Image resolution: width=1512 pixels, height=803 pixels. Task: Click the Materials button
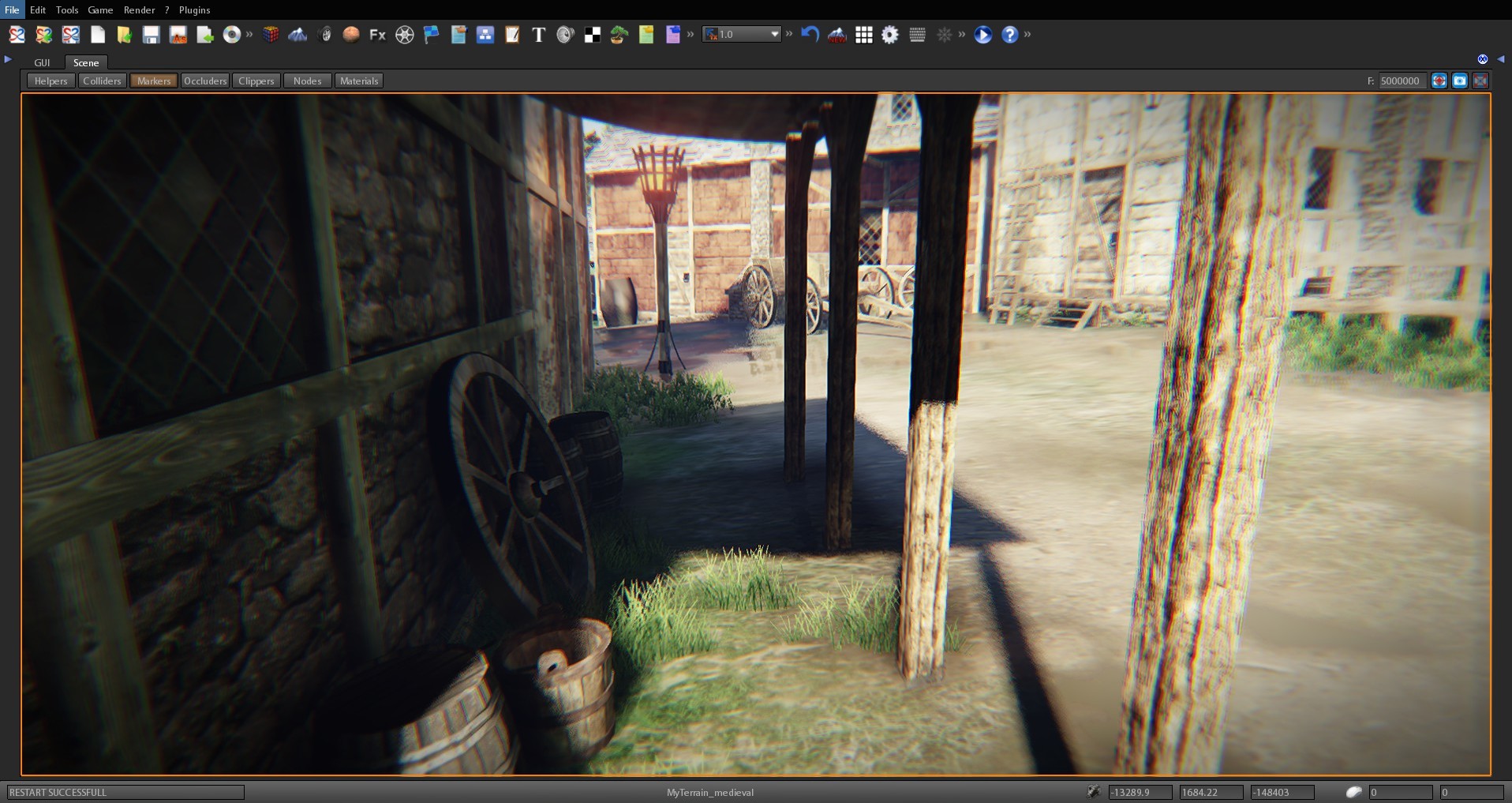[358, 80]
